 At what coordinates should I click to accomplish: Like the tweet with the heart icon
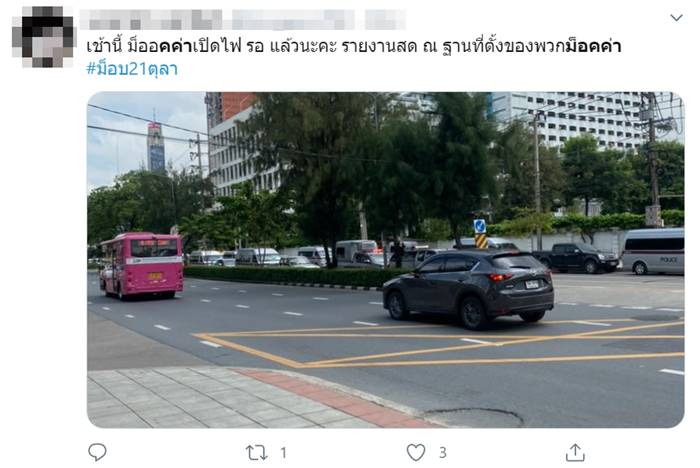(416, 452)
